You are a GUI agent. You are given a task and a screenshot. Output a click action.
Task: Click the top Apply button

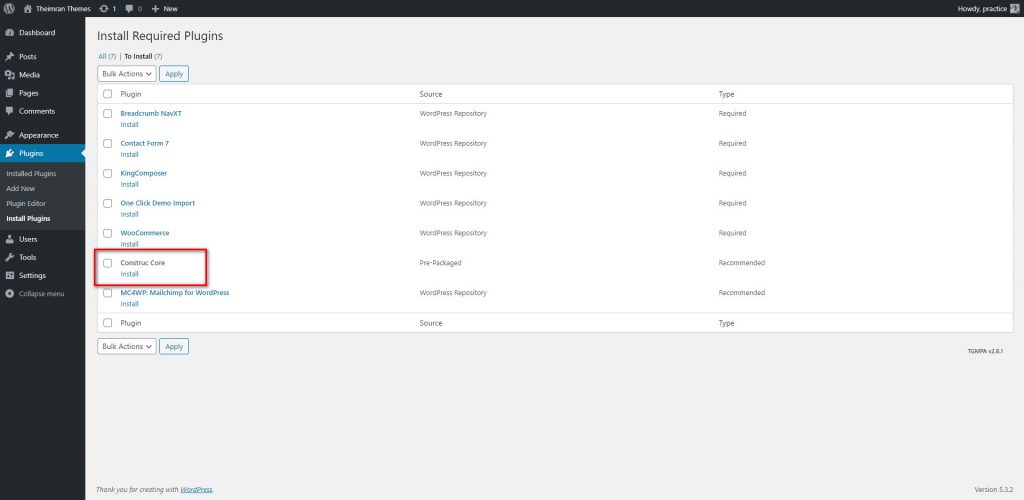pos(174,74)
